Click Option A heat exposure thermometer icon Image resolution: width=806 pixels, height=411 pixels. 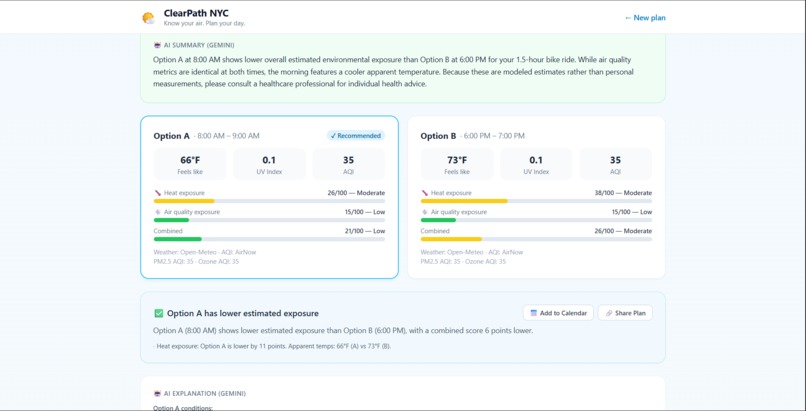click(158, 193)
